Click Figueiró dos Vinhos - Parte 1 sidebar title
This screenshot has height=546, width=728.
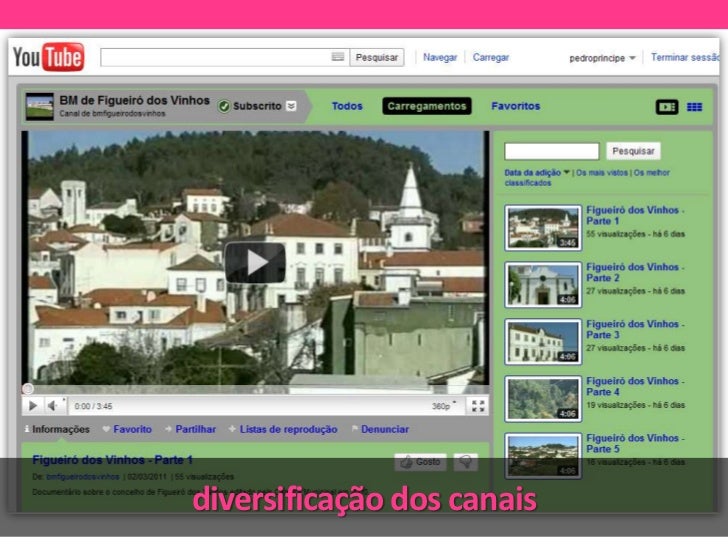[635, 215]
